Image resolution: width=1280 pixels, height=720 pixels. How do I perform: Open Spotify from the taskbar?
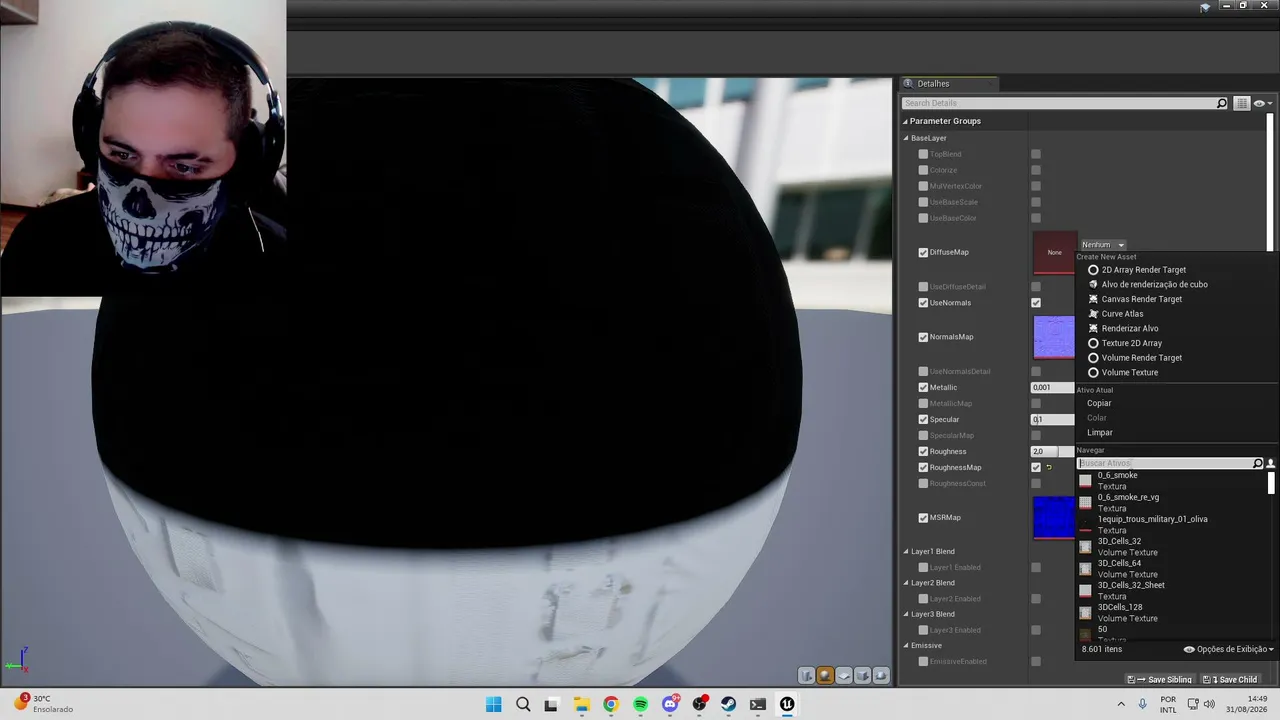[x=640, y=704]
